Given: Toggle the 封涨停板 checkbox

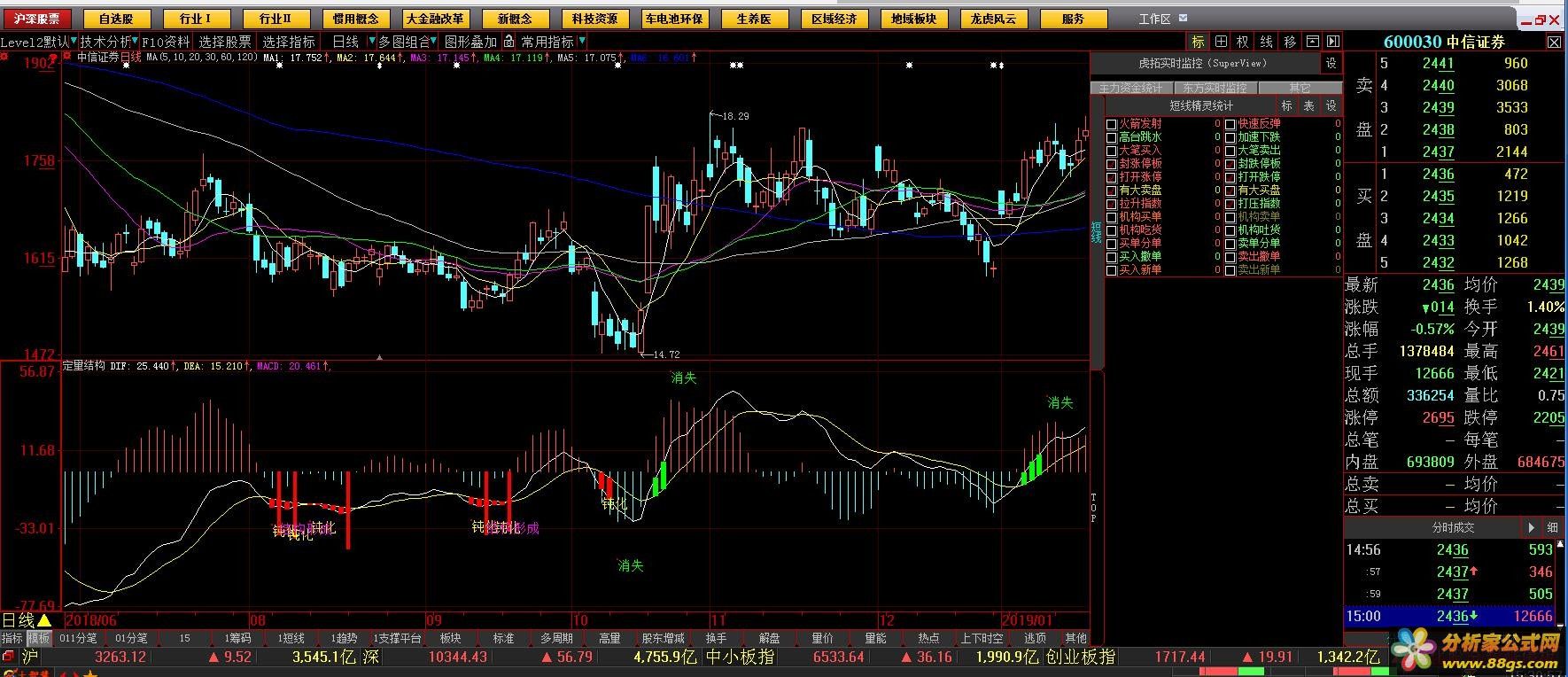Looking at the screenshot, I should tap(1112, 164).
